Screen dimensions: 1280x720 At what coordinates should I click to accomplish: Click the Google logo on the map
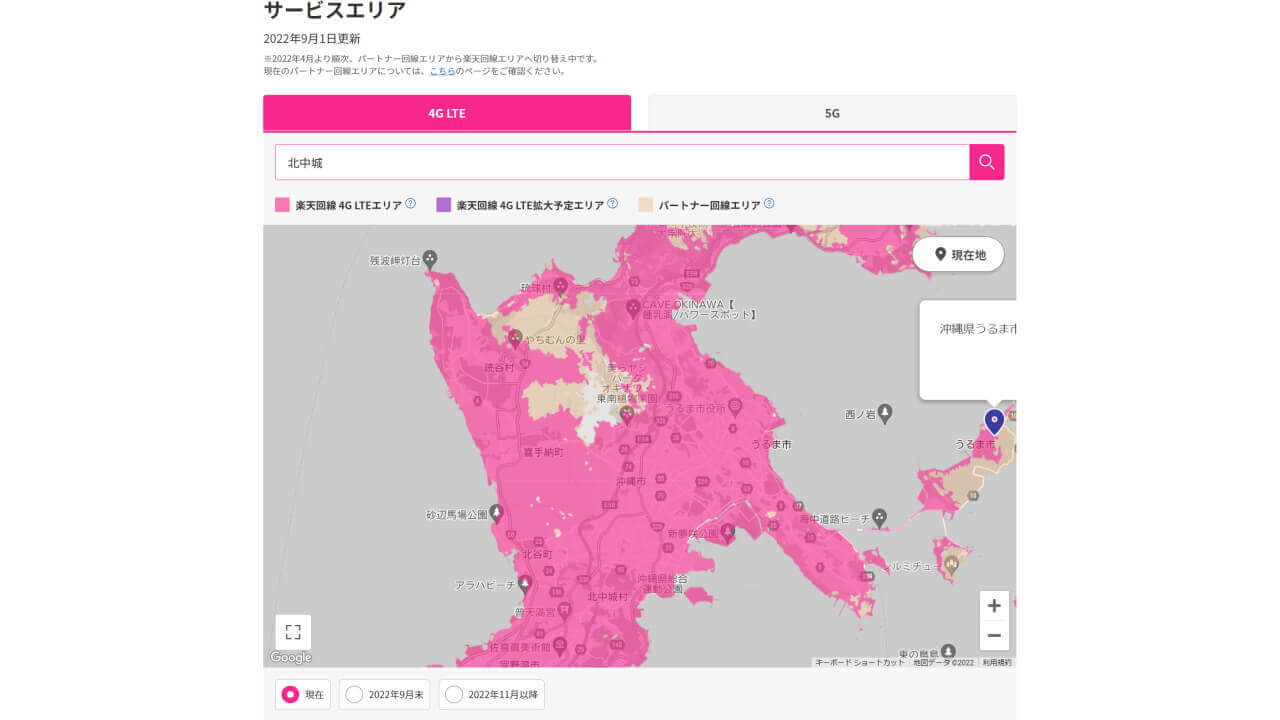pyautogui.click(x=289, y=657)
